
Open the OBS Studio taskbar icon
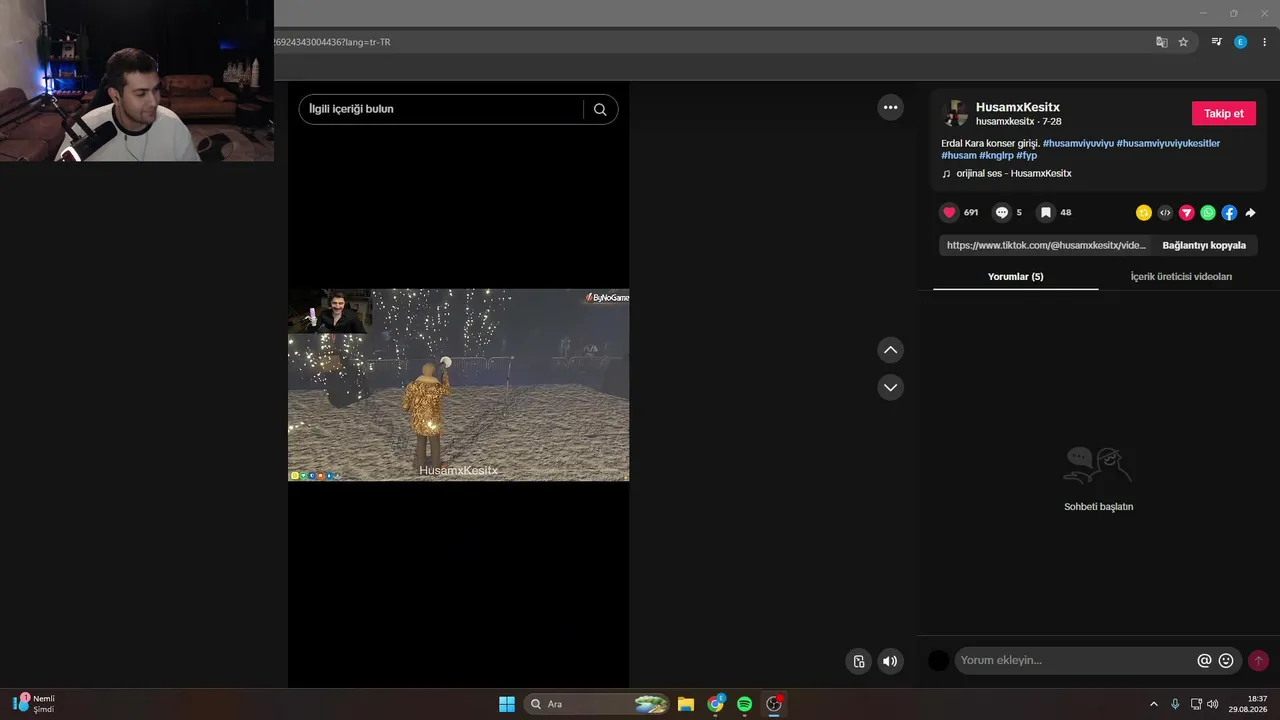(x=773, y=704)
